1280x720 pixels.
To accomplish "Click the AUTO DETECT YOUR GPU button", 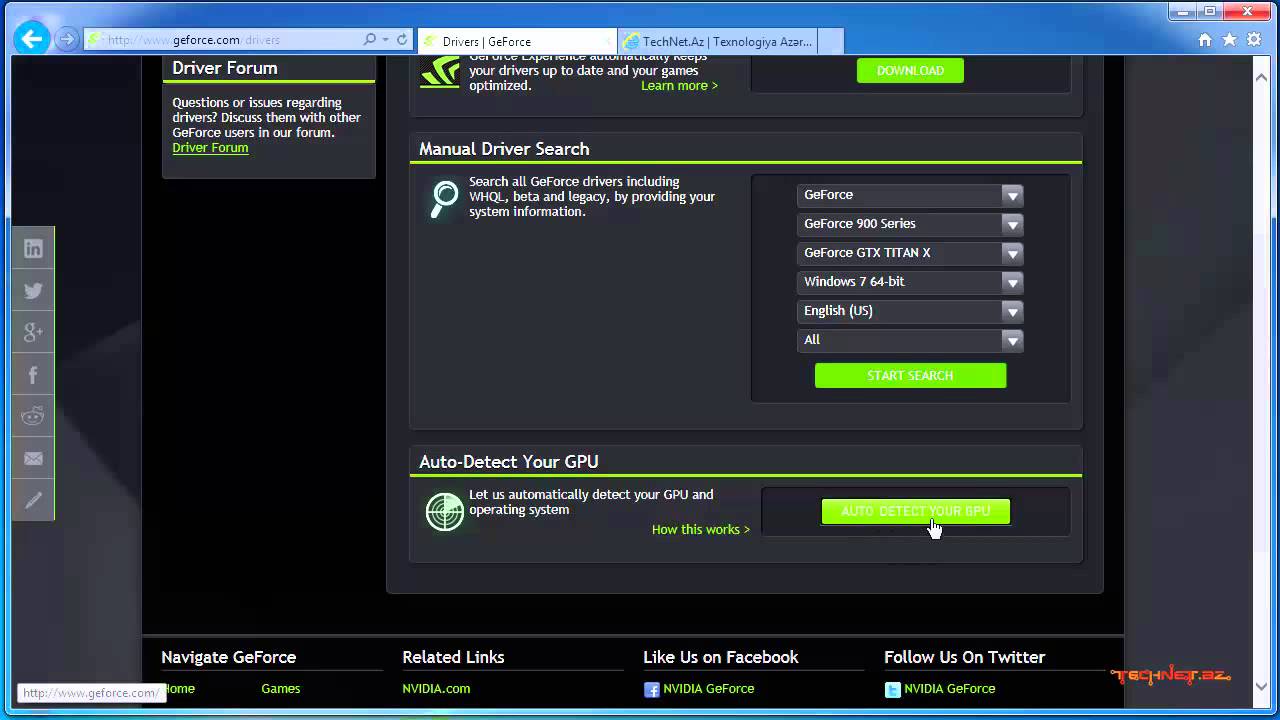I will 915,511.
